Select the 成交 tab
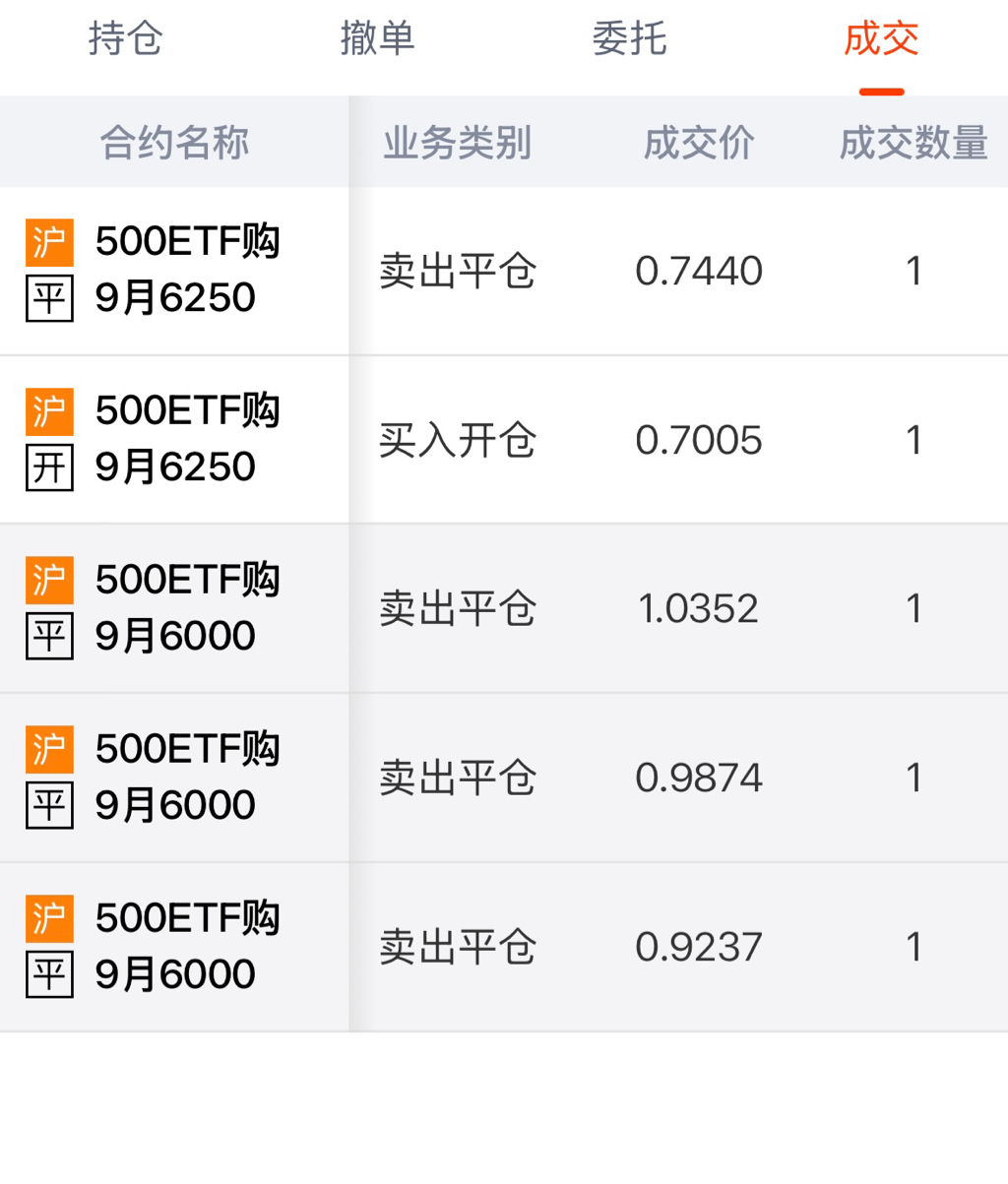Image resolution: width=1008 pixels, height=1184 pixels. point(881,39)
